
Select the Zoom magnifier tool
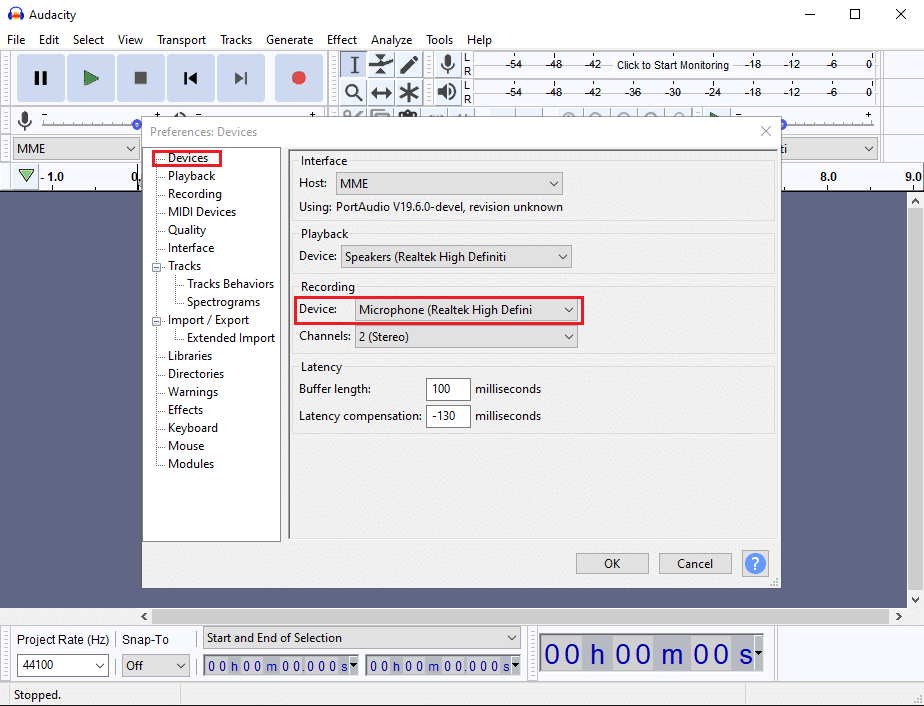point(353,92)
